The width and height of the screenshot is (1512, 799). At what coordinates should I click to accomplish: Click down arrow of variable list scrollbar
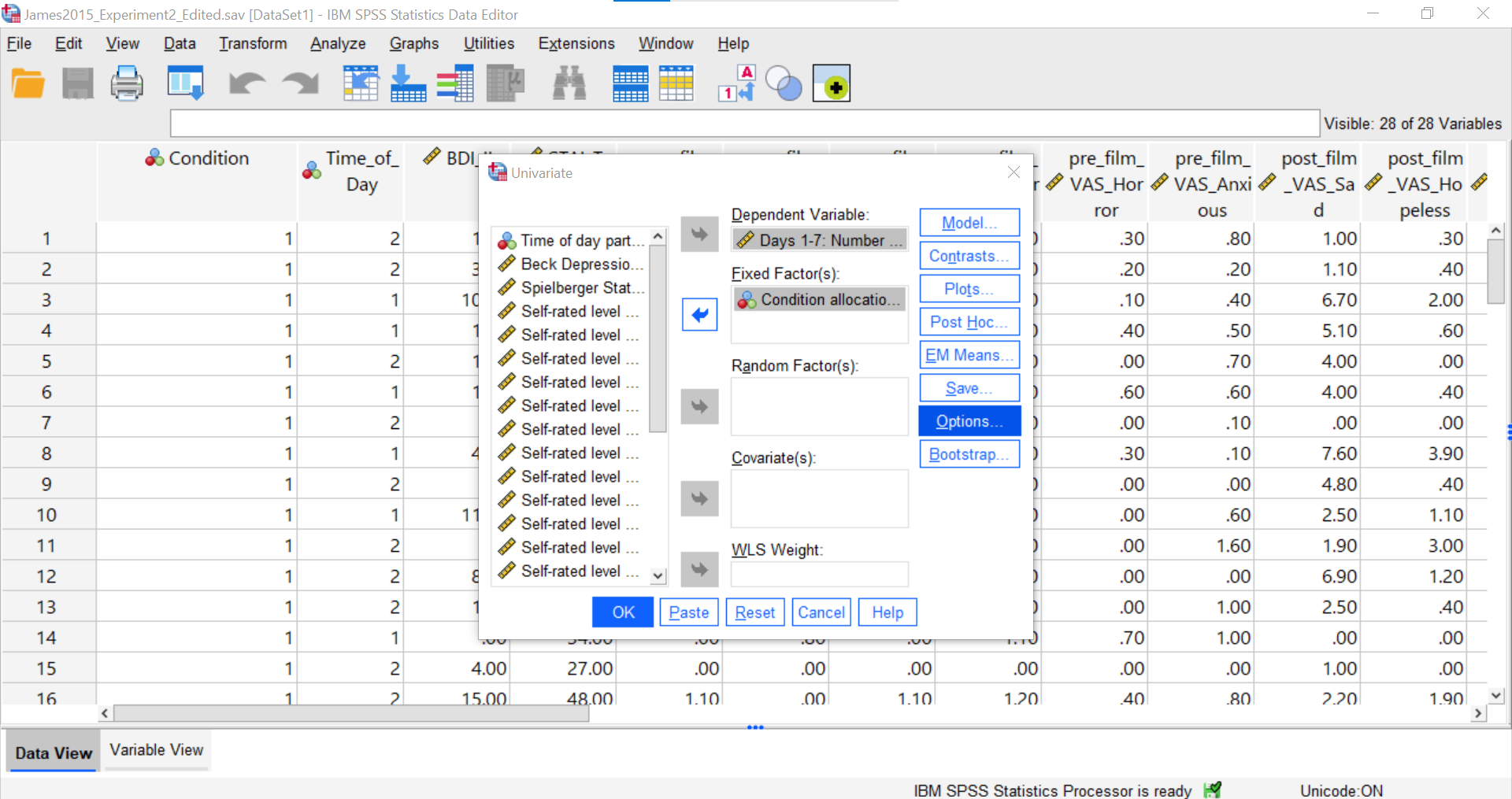click(658, 576)
